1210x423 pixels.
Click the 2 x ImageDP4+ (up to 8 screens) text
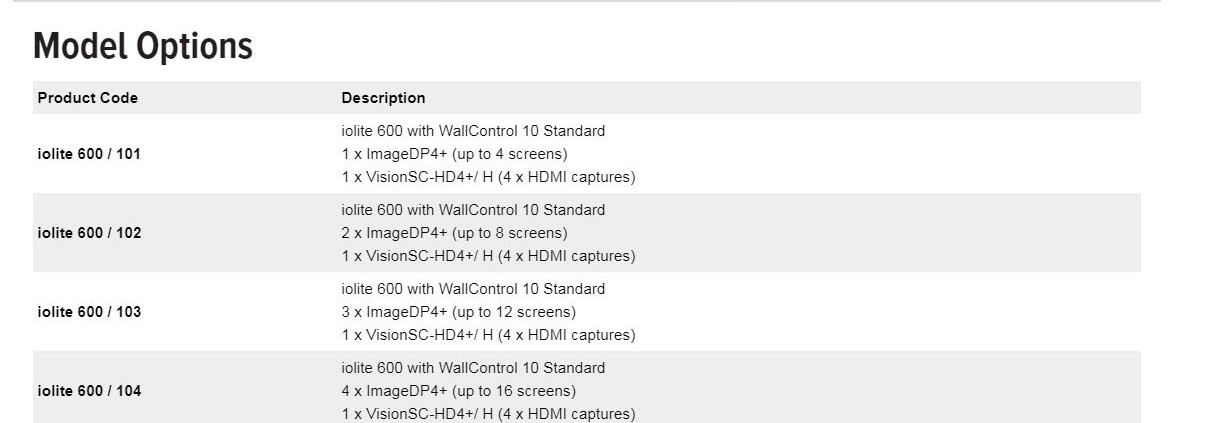tap(454, 233)
